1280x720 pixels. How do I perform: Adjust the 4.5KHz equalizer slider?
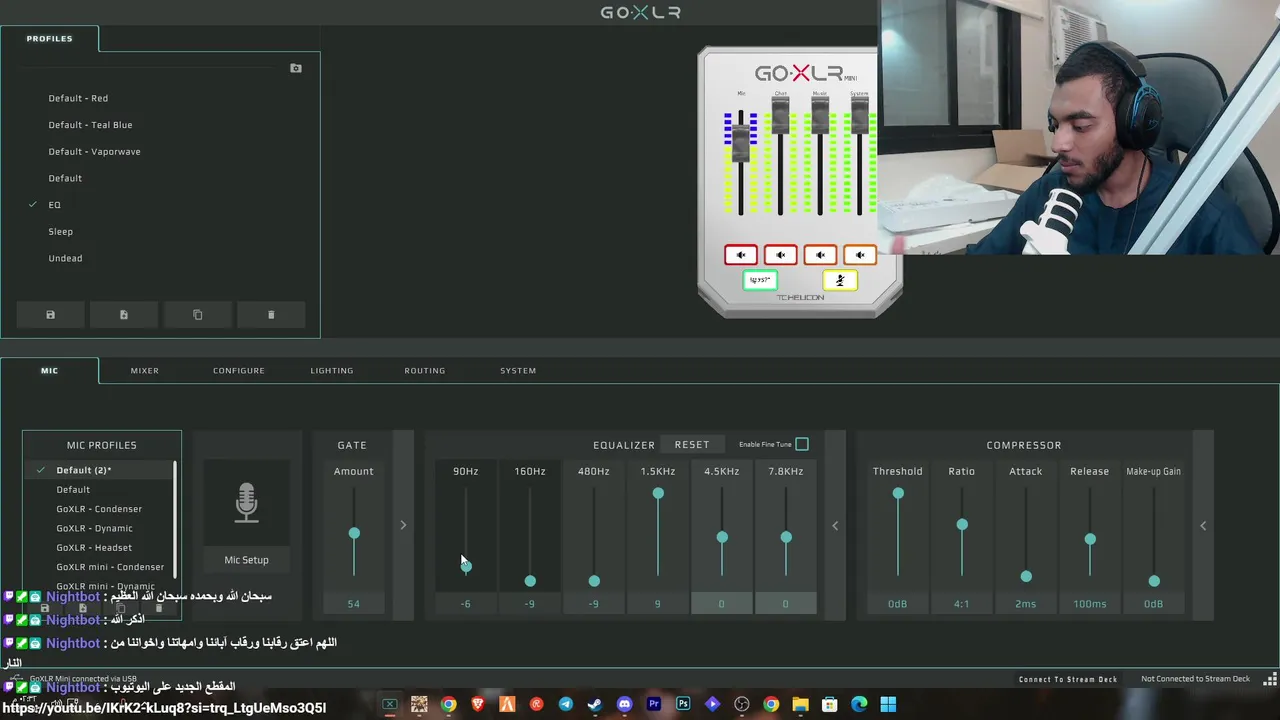(722, 537)
